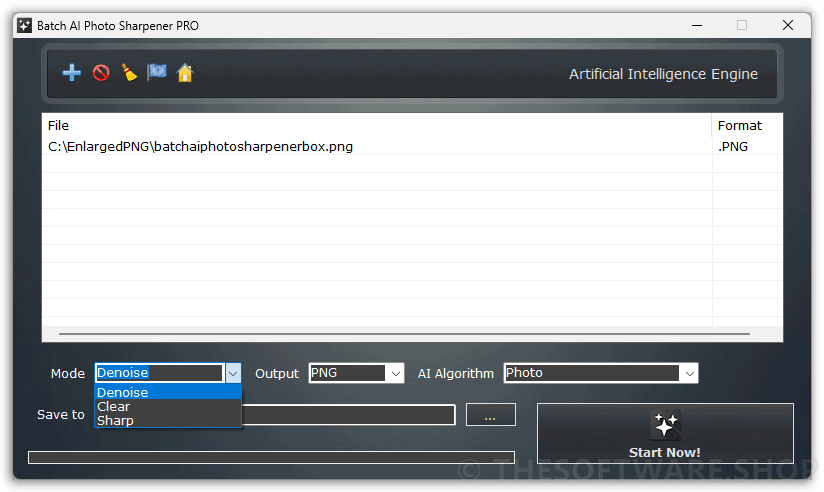Viewport: 824px width, 492px height.
Task: Click the File column header
Action: tap(377, 126)
